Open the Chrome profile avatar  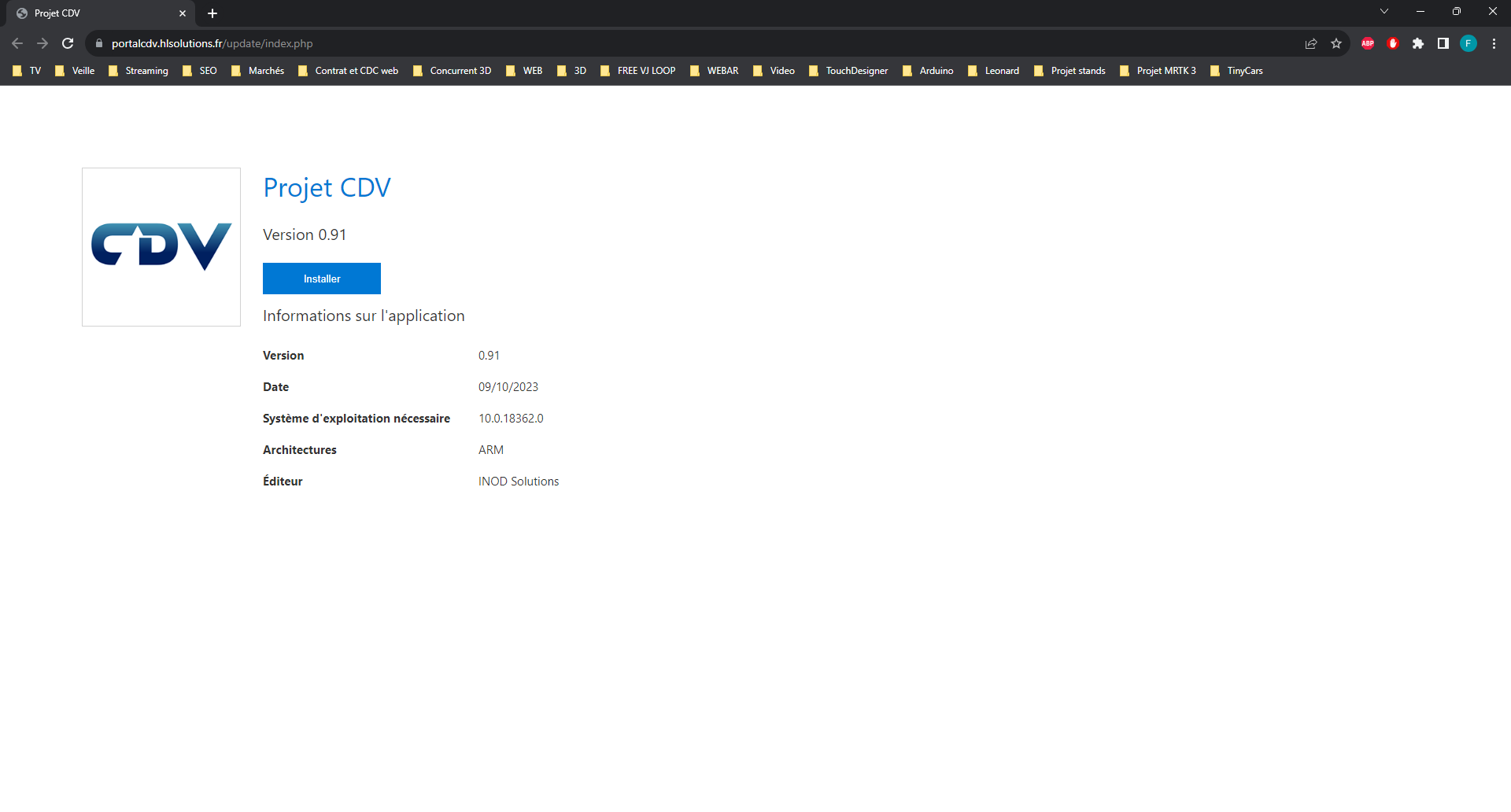[x=1469, y=43]
